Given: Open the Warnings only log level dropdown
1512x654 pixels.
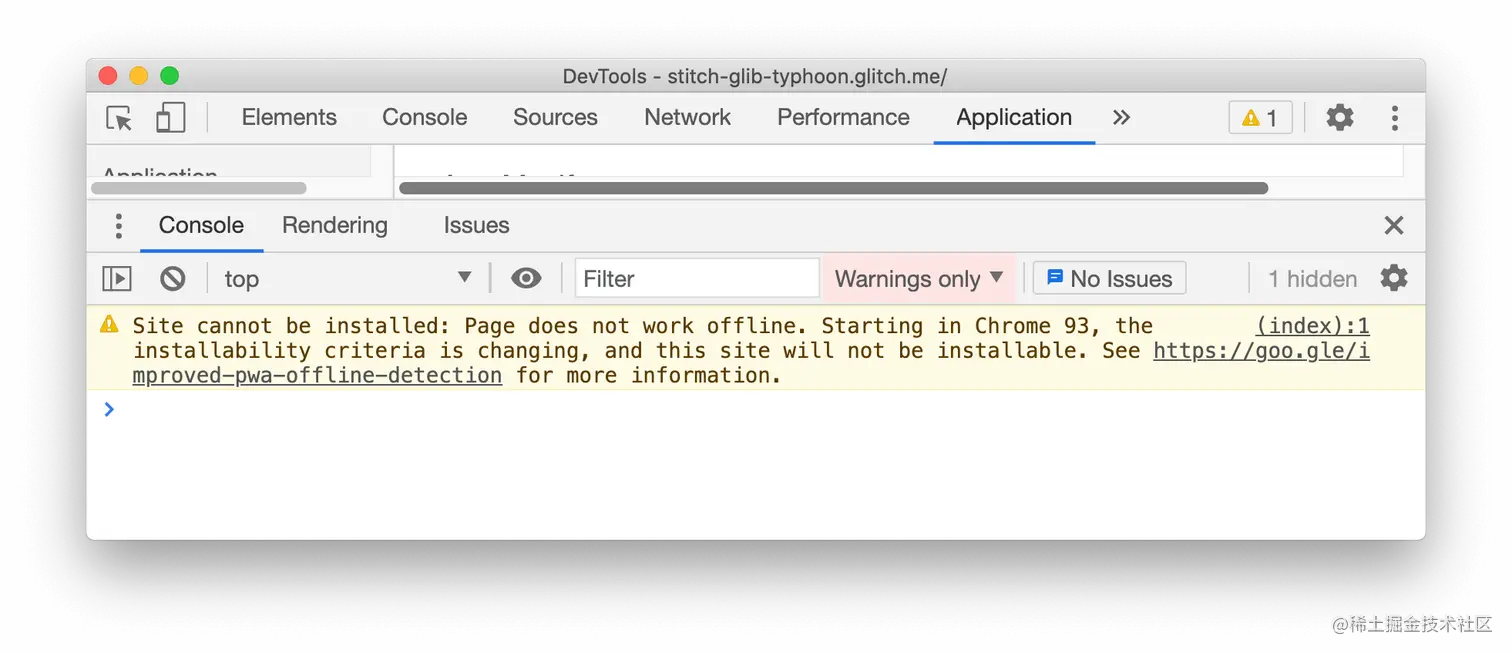Looking at the screenshot, I should coord(918,279).
